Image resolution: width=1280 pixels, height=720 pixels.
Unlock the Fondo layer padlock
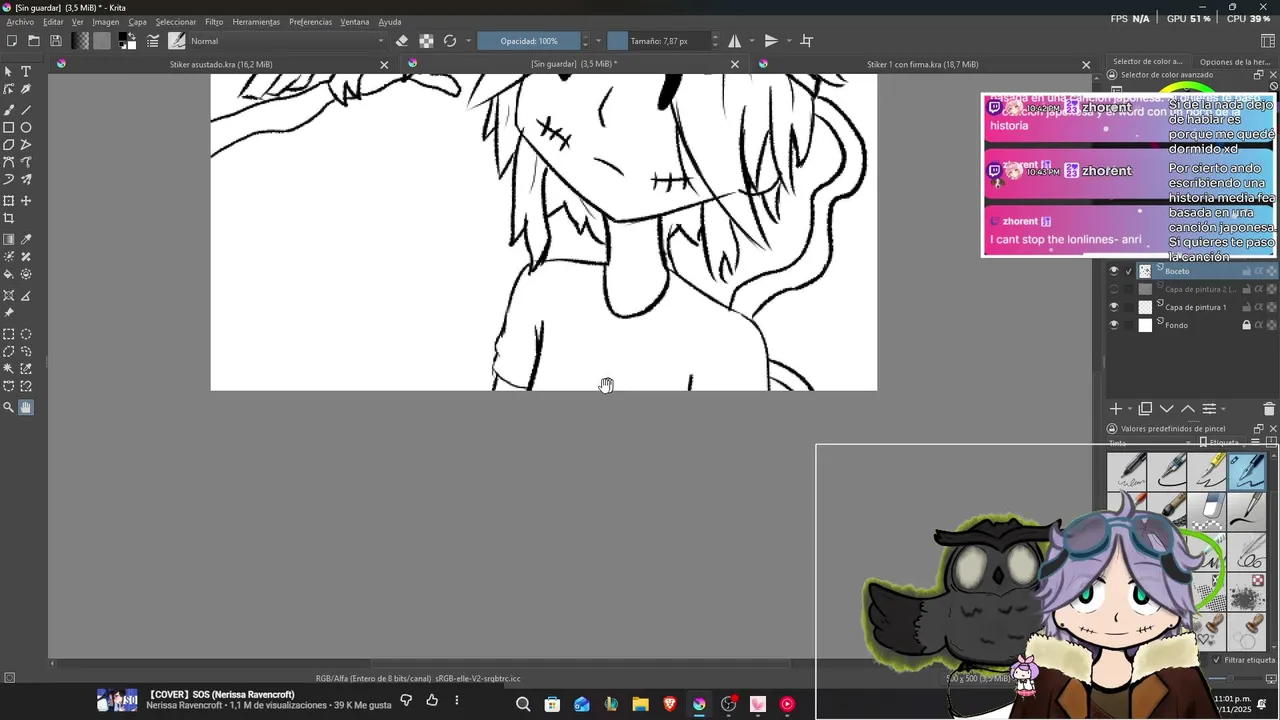coord(1247,325)
